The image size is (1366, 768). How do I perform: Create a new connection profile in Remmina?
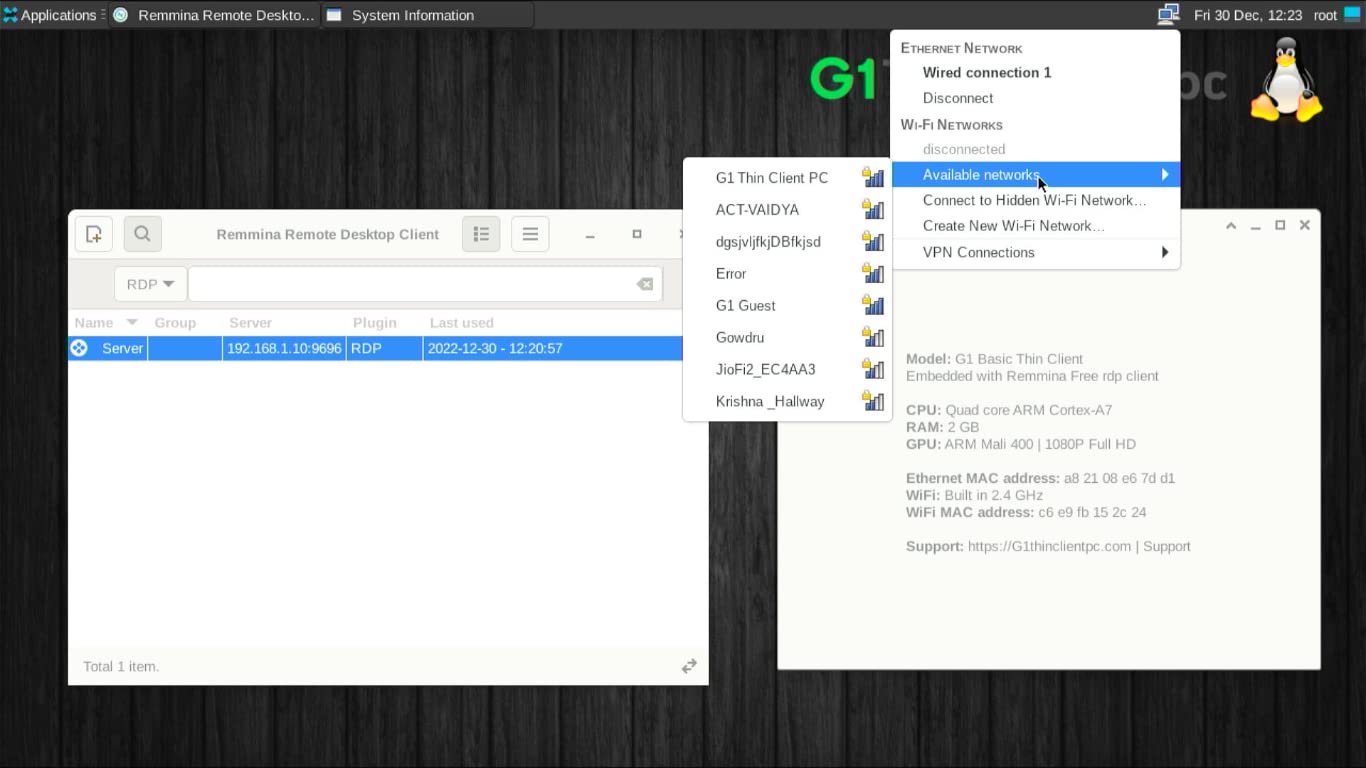pos(93,233)
